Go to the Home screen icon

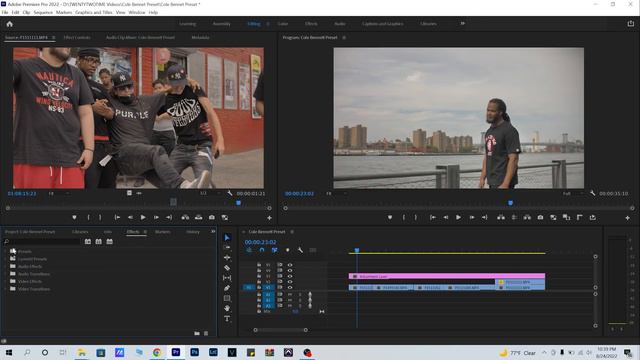9,24
